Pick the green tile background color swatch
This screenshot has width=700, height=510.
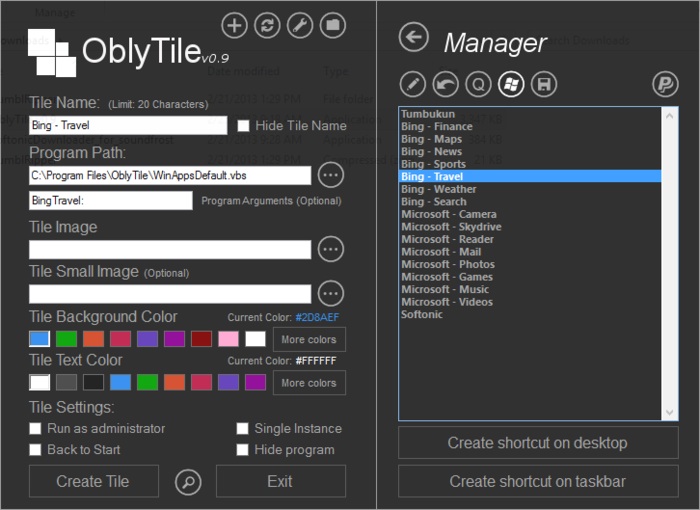(x=66, y=339)
